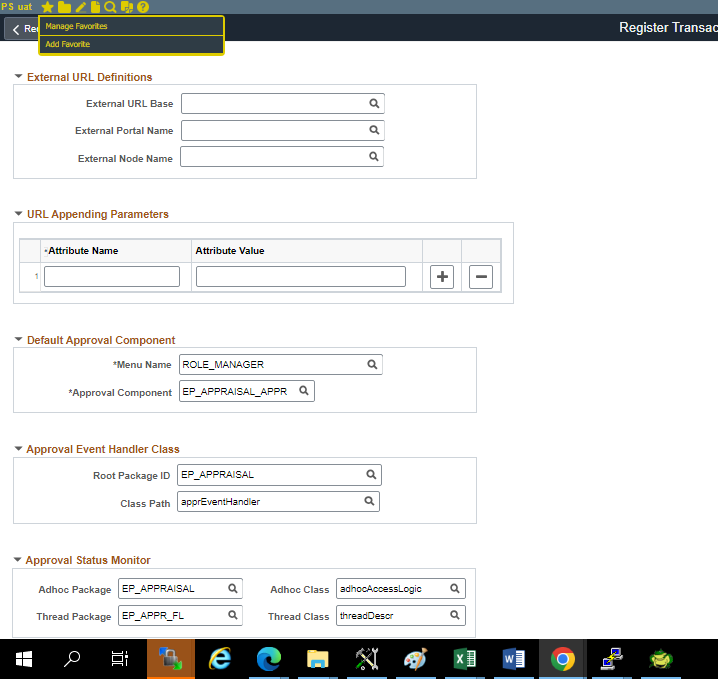Open the highlighted orange app on taskbar
Image resolution: width=718 pixels, height=679 pixels.
point(171,659)
